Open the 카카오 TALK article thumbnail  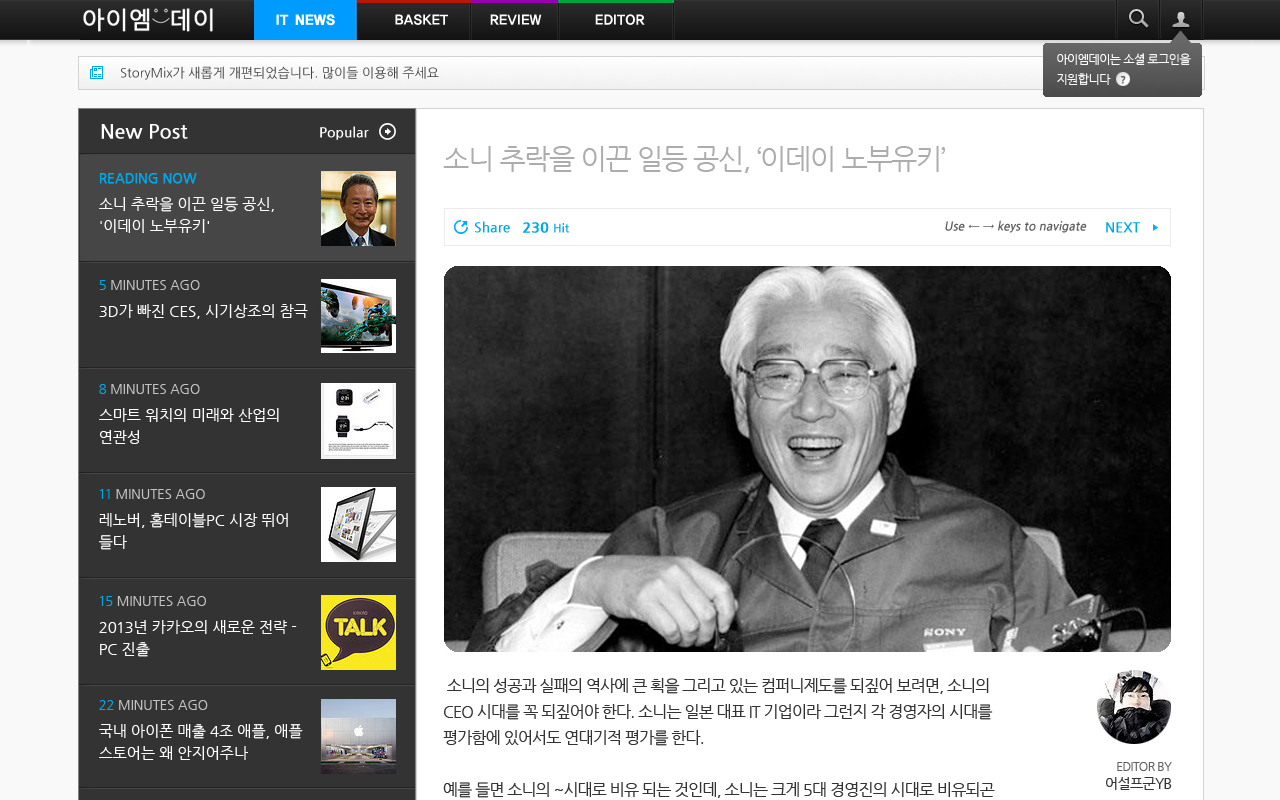(358, 632)
